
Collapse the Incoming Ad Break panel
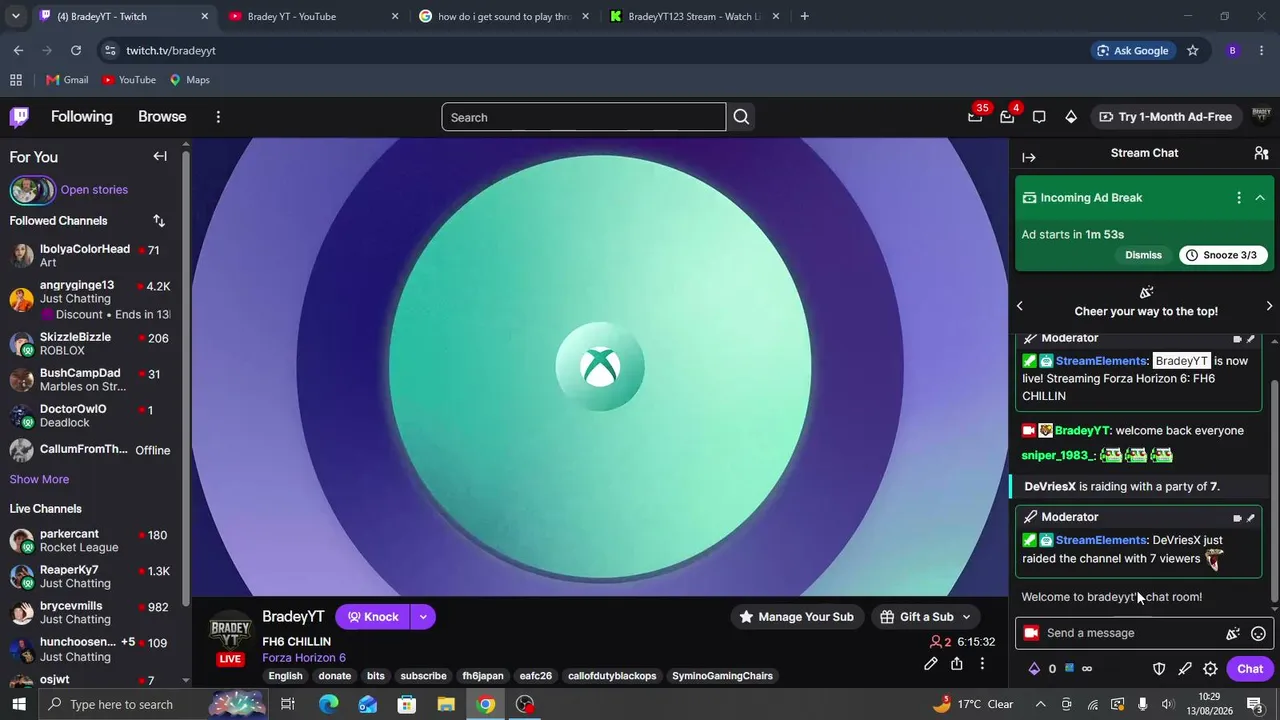pos(1260,198)
